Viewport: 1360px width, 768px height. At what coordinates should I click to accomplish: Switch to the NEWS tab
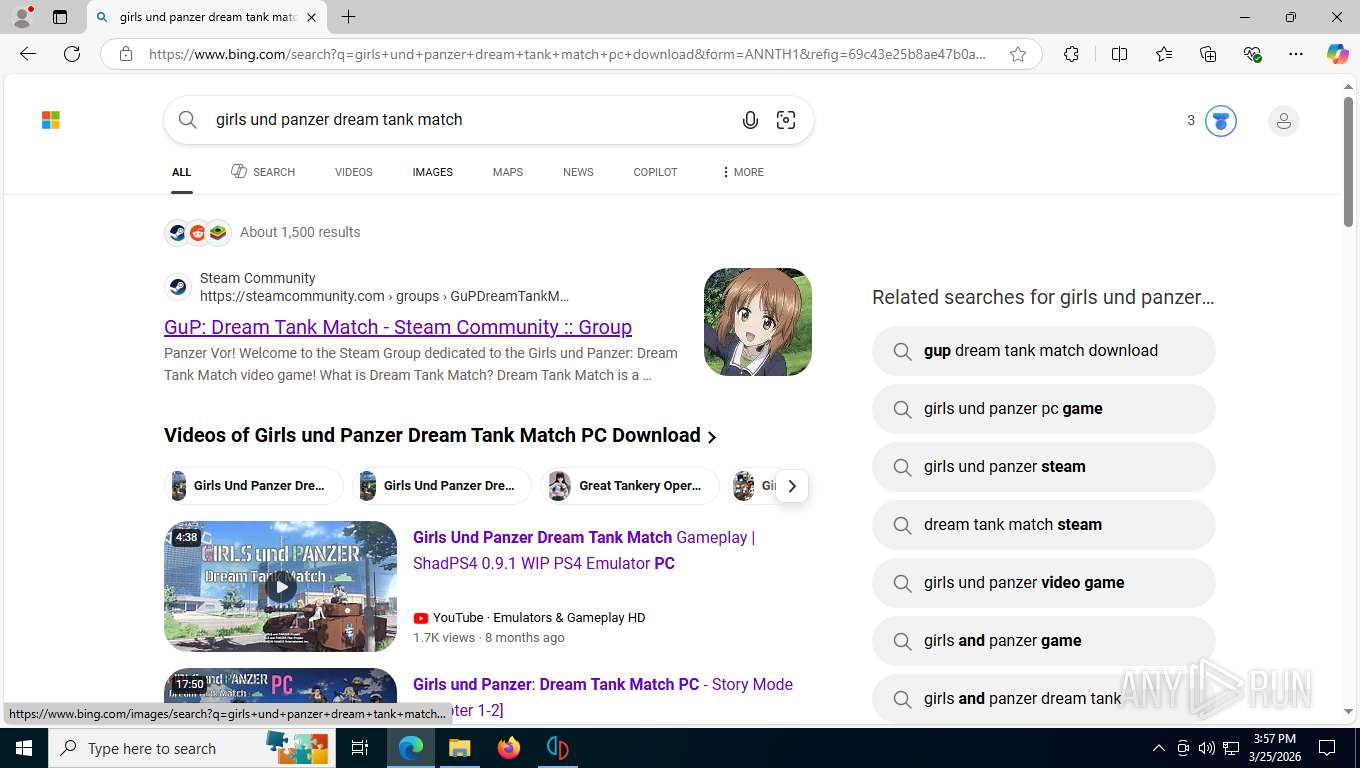pos(578,172)
